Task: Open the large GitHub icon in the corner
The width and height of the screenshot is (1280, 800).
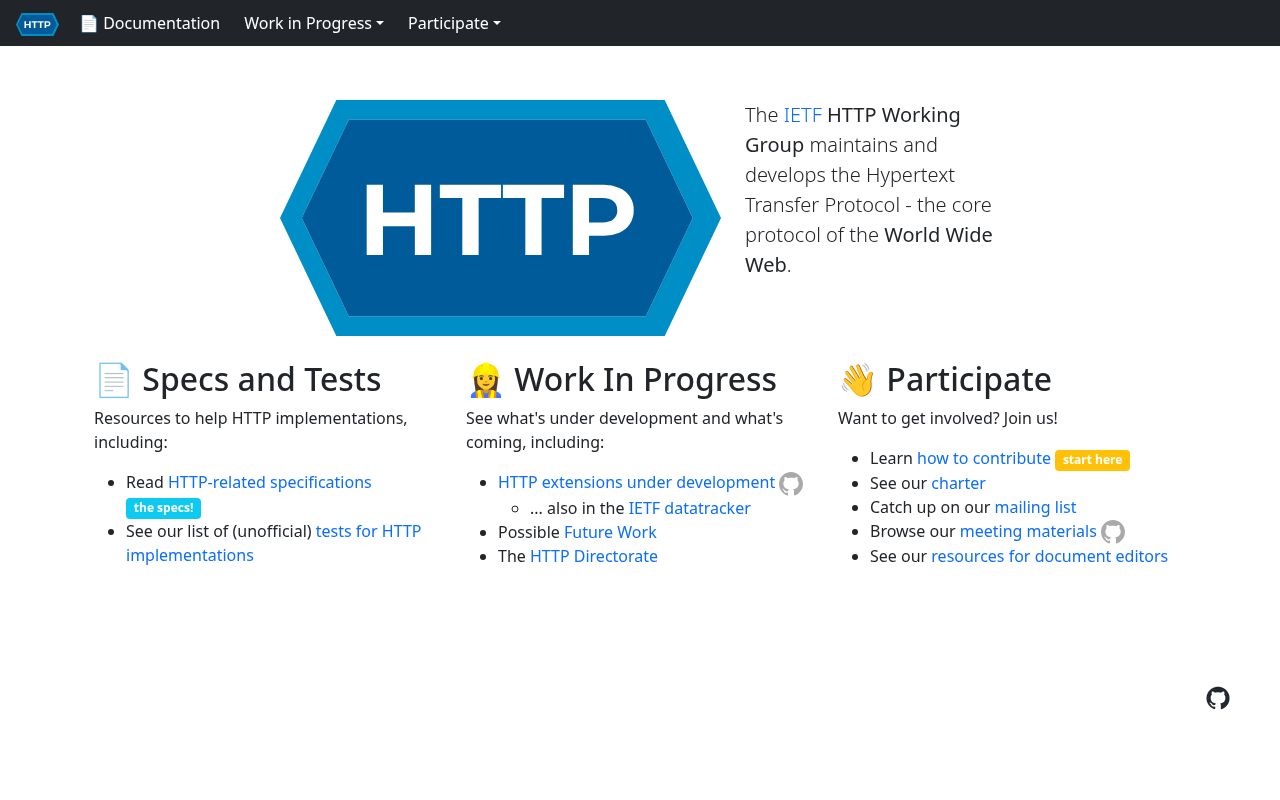Action: click(1218, 698)
